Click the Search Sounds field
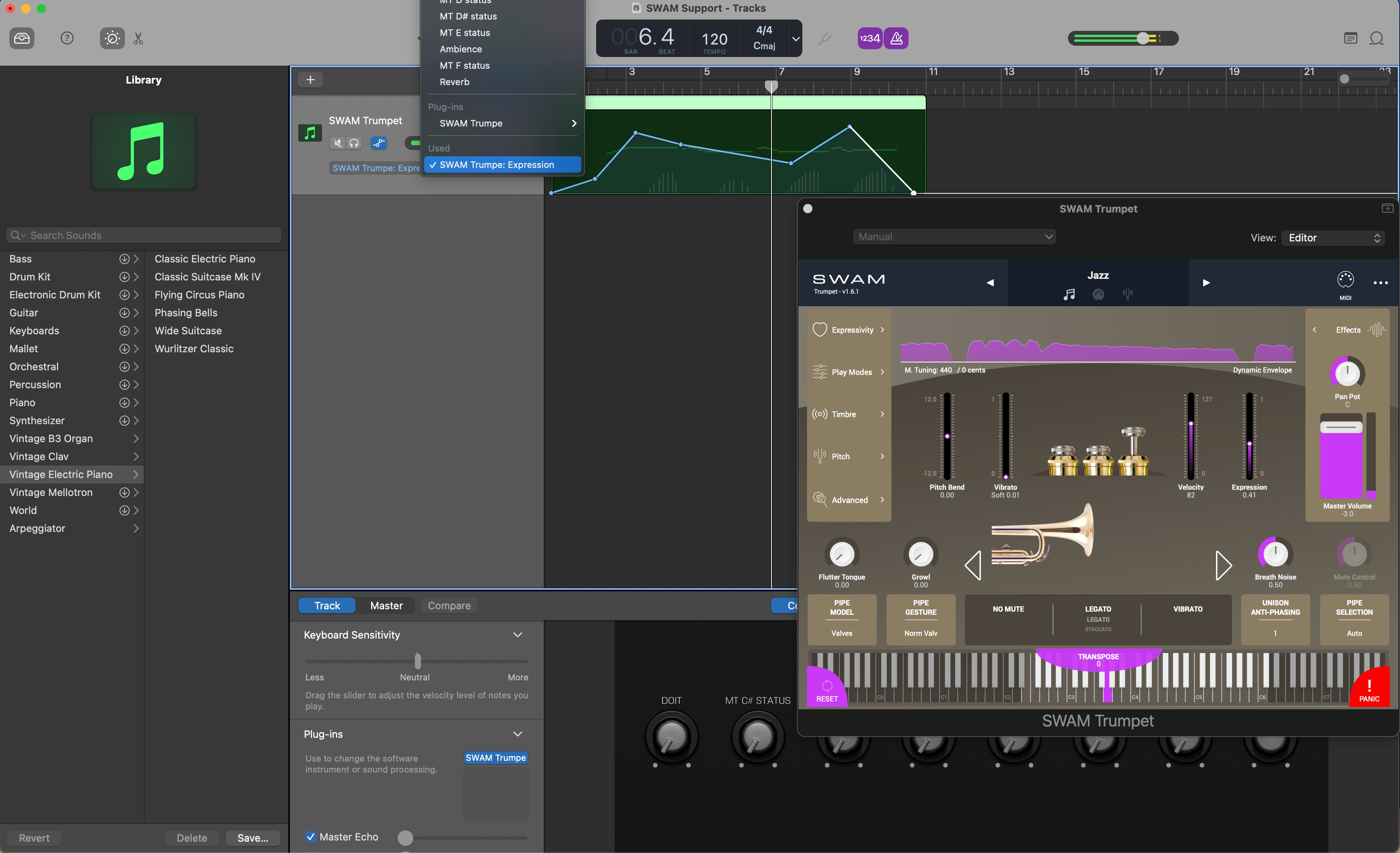 (x=144, y=235)
